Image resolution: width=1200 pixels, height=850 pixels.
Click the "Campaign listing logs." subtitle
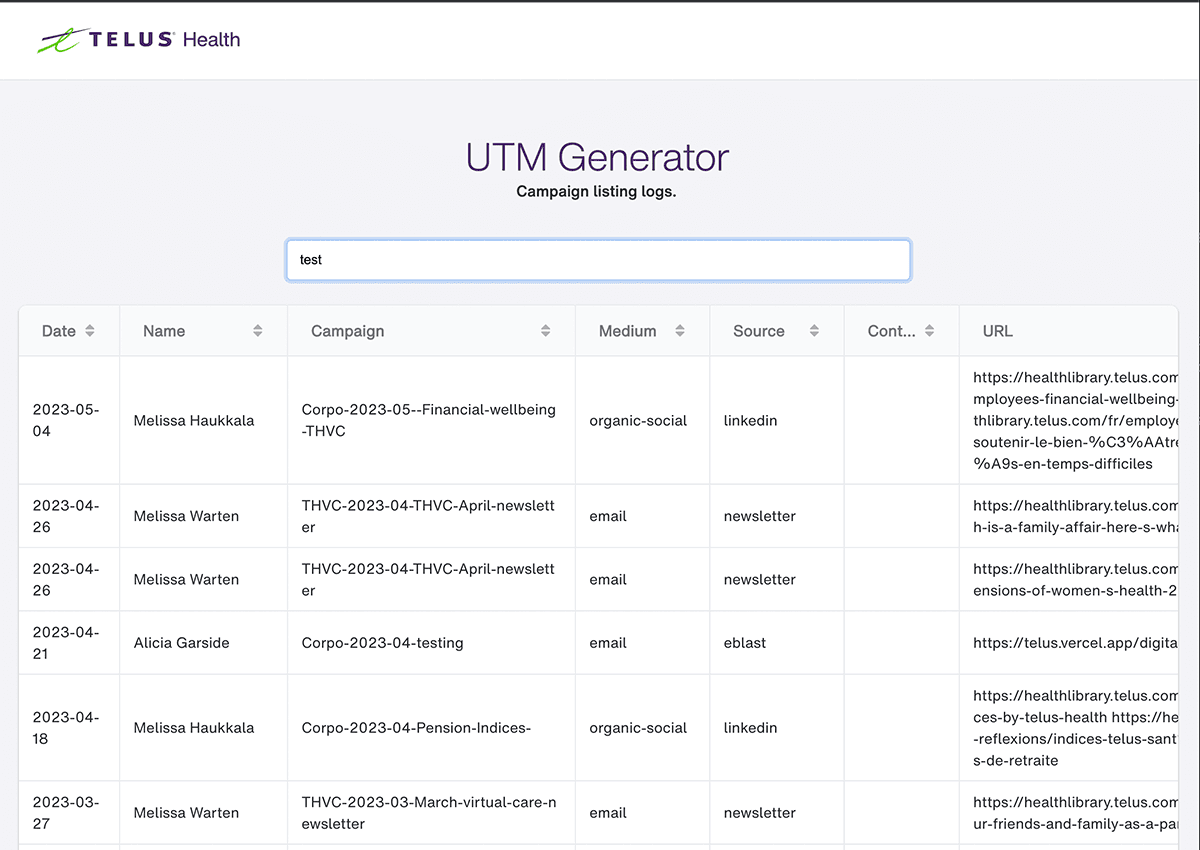(597, 191)
